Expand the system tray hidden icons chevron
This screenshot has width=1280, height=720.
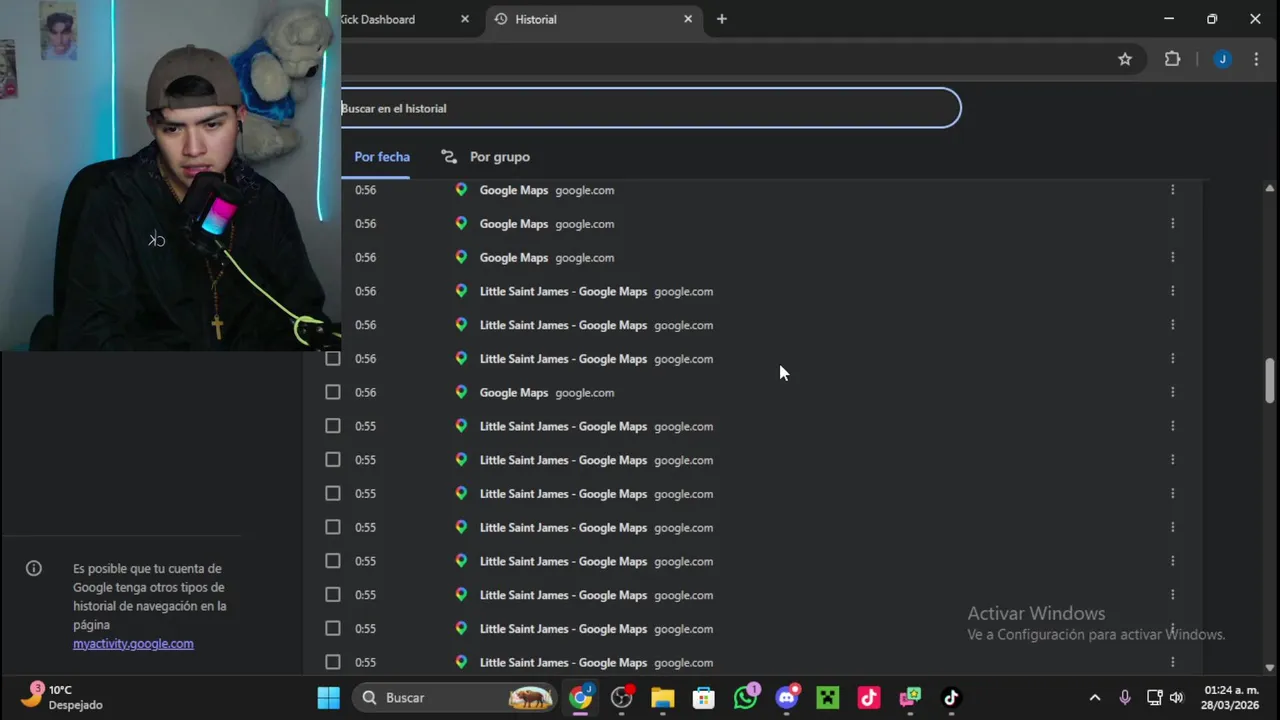[1095, 698]
